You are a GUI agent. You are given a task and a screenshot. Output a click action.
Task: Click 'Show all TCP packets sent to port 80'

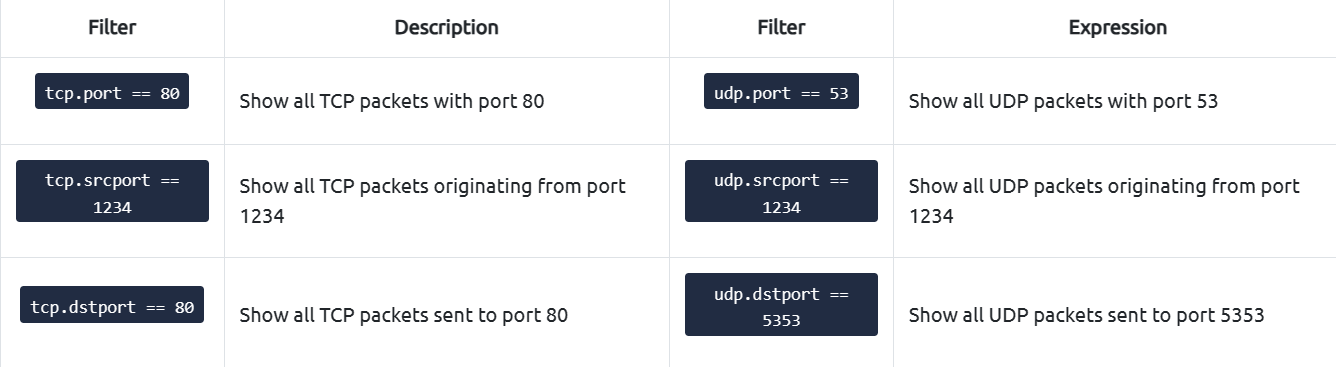point(404,315)
